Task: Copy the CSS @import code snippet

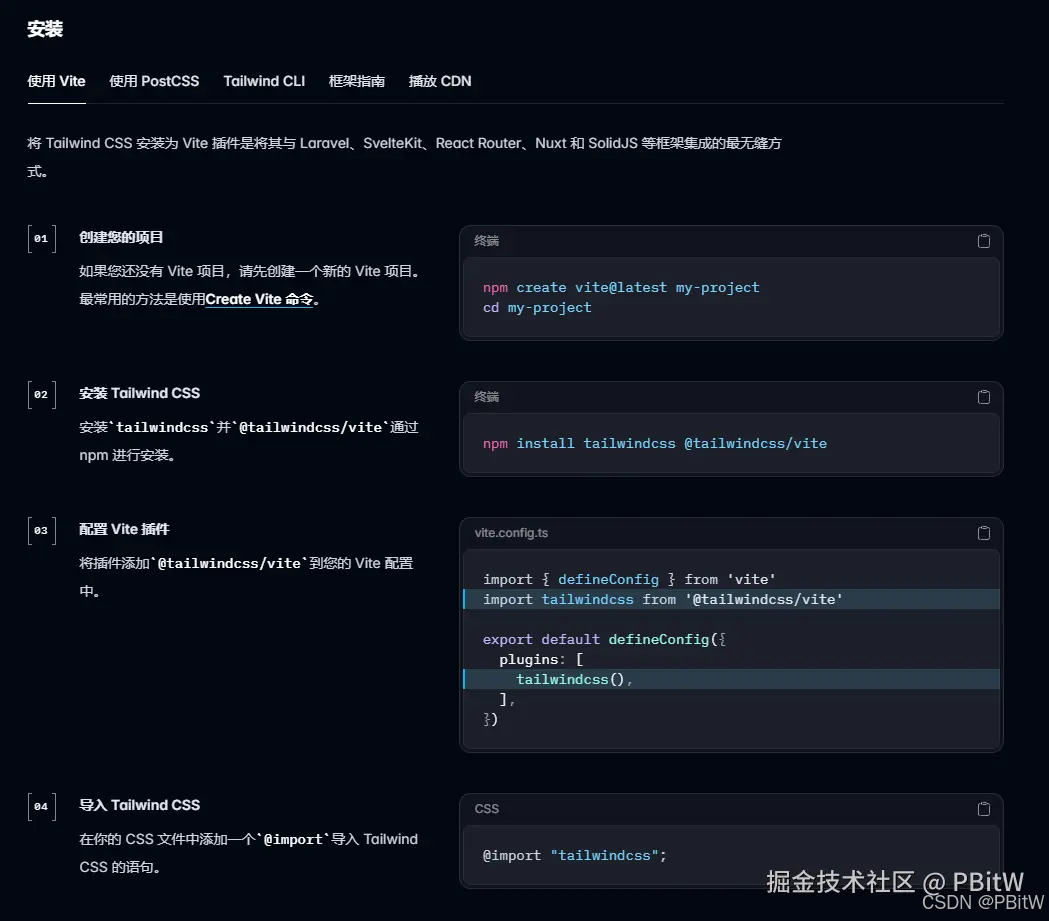Action: pos(983,809)
